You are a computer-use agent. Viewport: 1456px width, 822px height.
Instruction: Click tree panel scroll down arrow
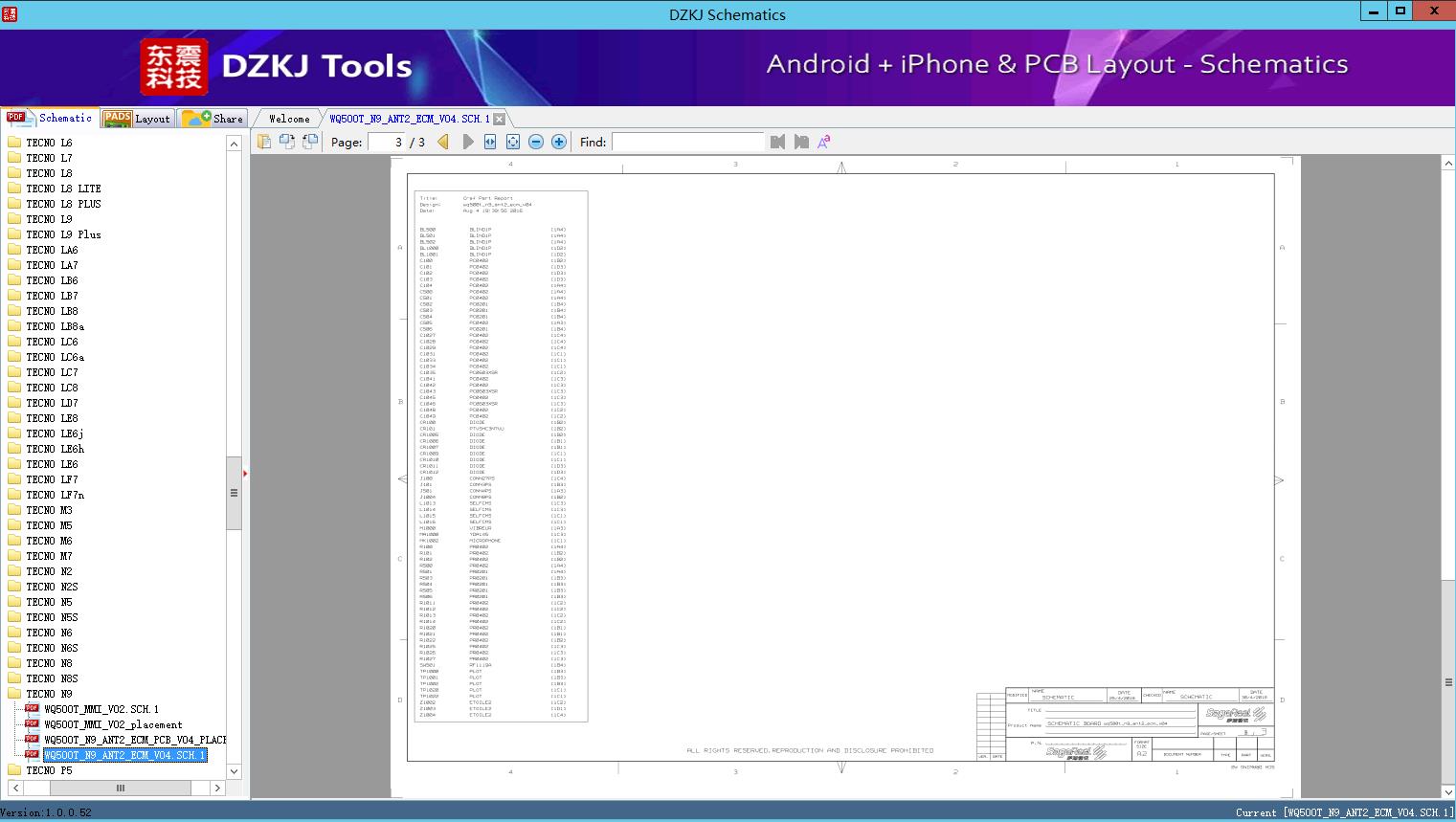click(234, 771)
